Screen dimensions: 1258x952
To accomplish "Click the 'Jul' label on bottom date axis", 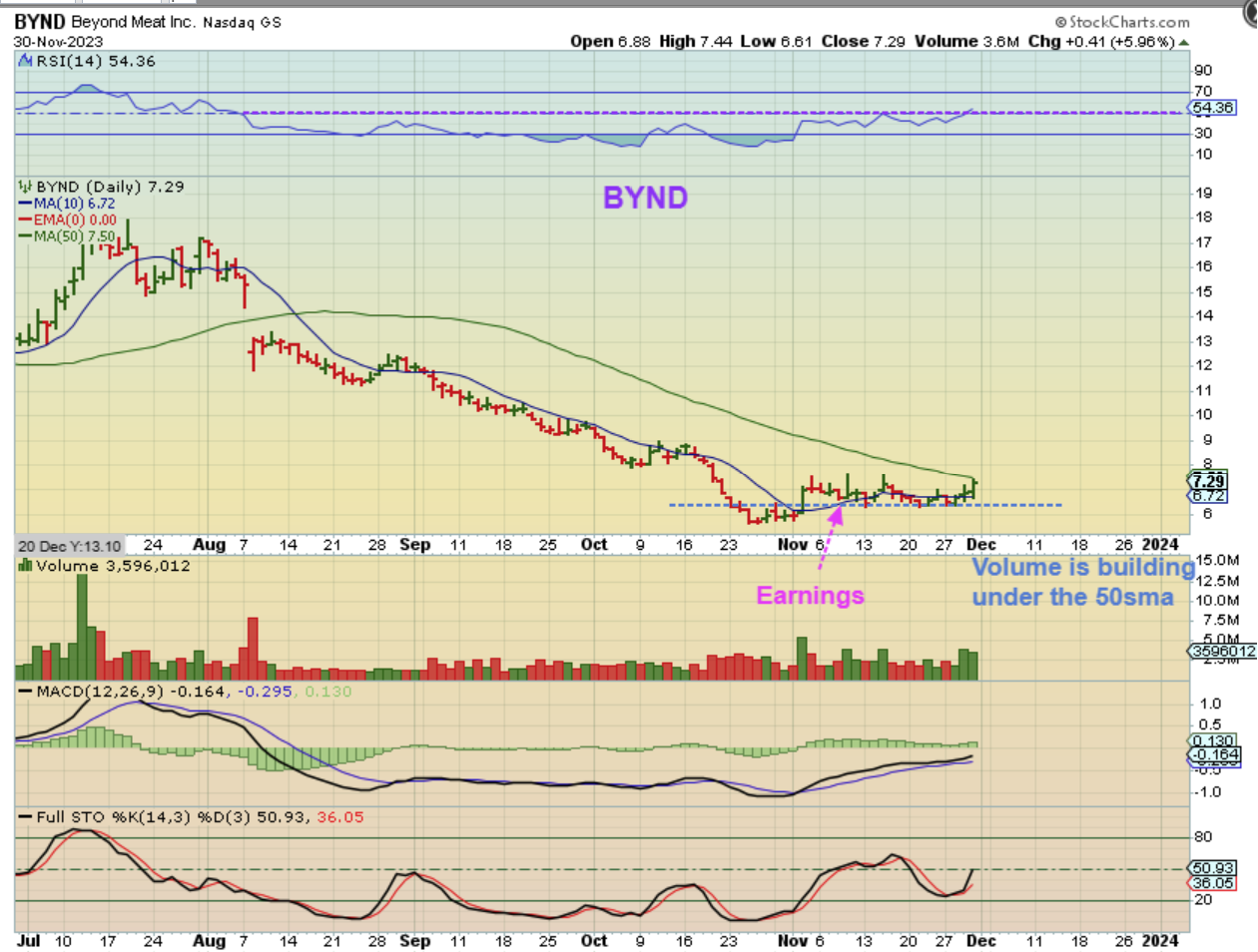I will (x=29, y=941).
